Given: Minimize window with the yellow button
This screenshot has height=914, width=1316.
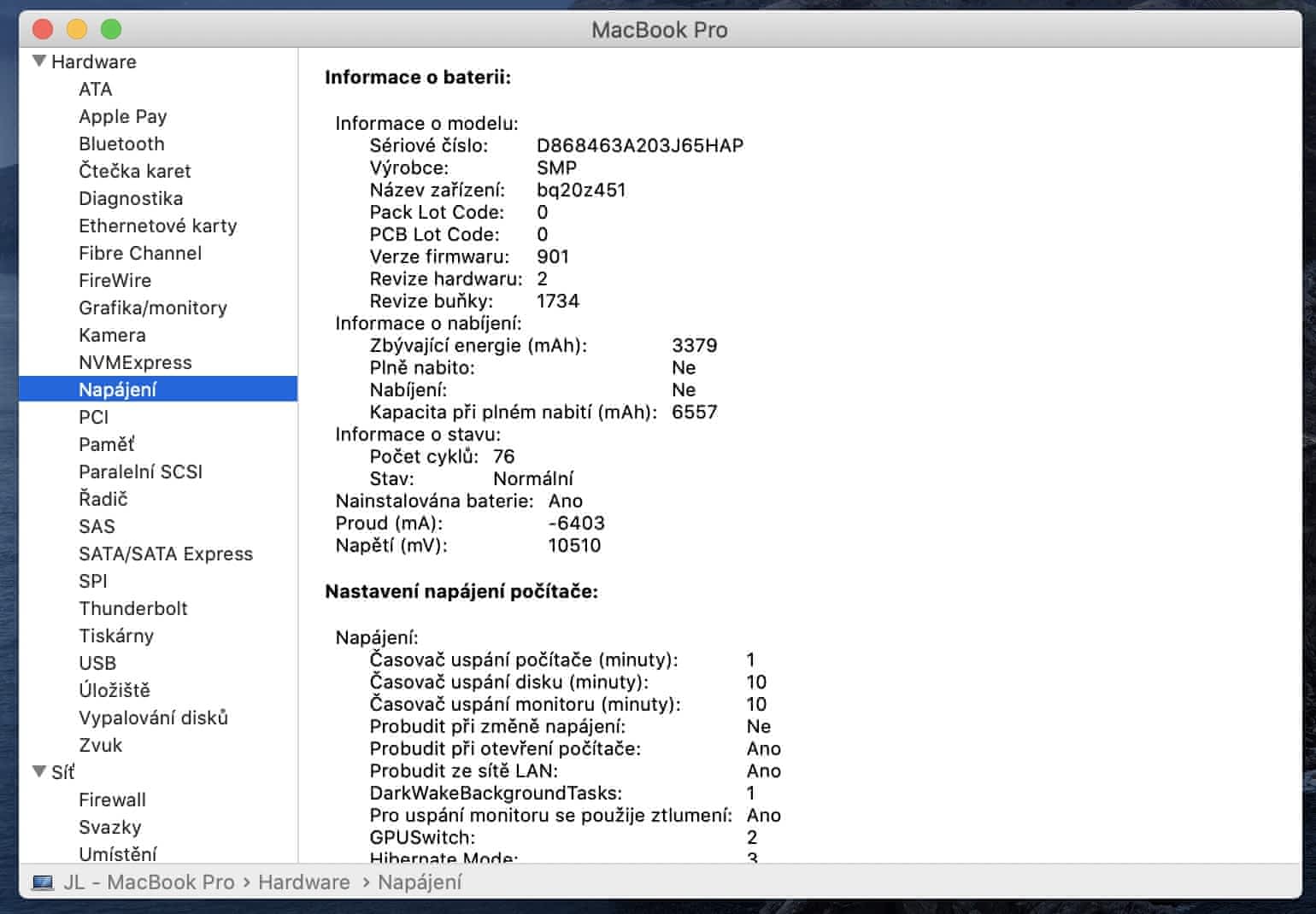Looking at the screenshot, I should coord(77,30).
